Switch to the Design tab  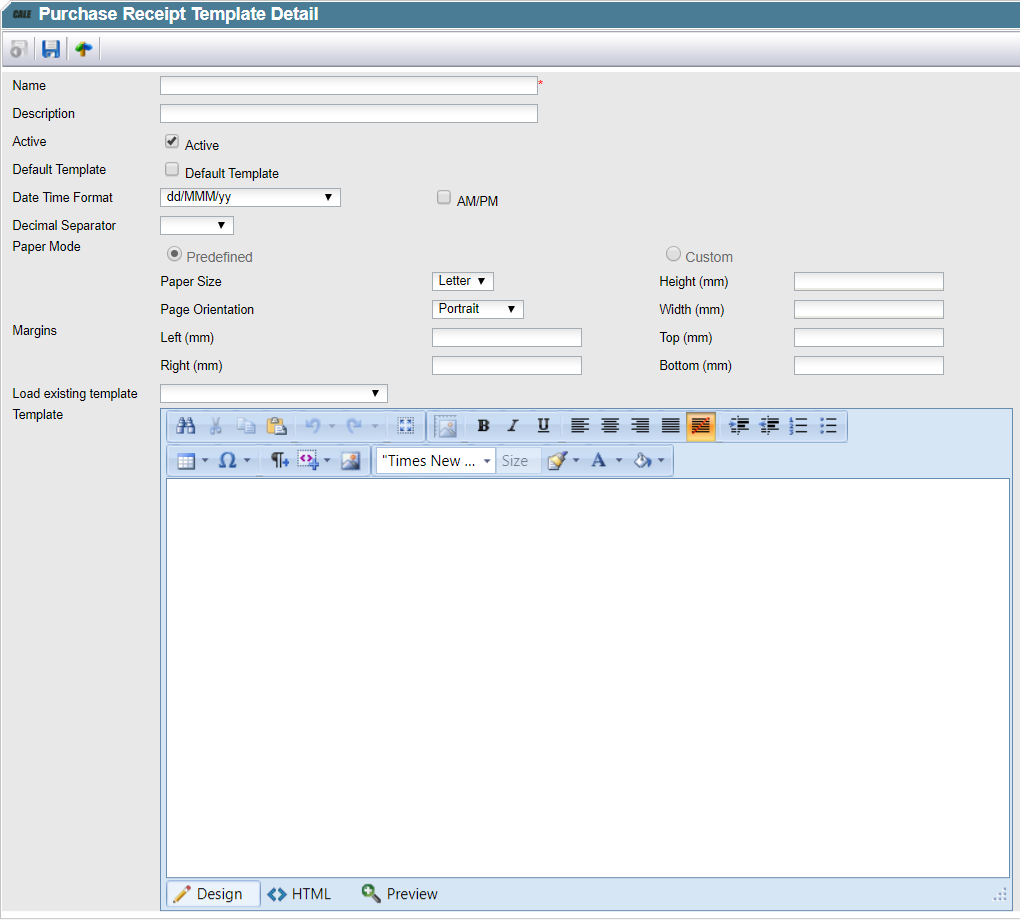point(213,894)
